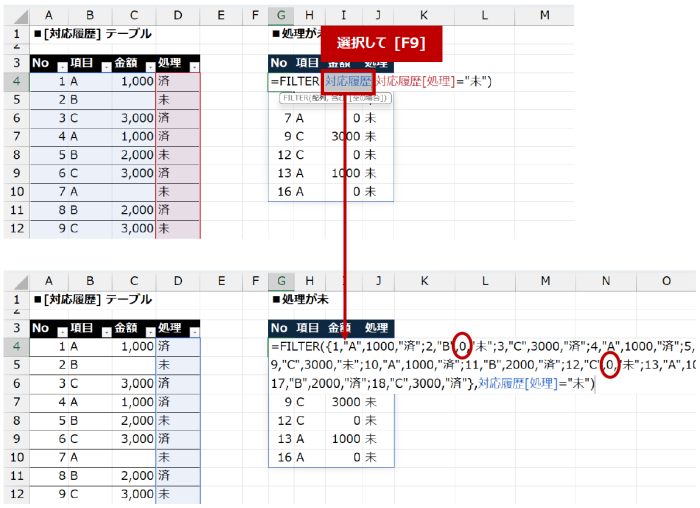Open the 金額 filter dropdown in upper table
This screenshot has width=700, height=508.
pyautogui.click(x=148, y=65)
